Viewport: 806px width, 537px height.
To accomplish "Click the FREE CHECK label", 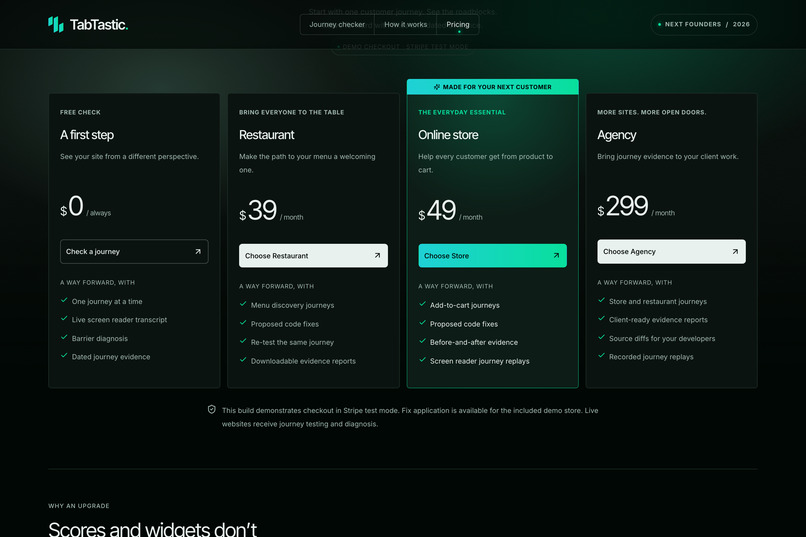I will pos(80,112).
